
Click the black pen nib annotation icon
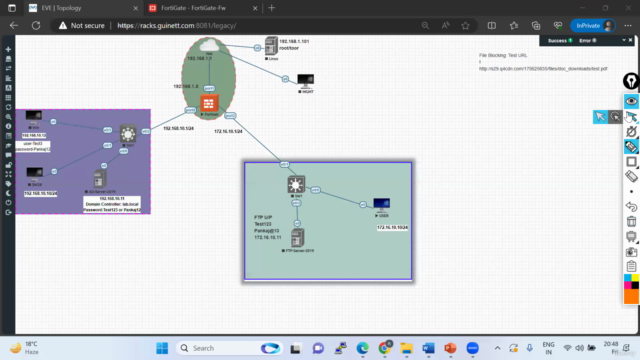[x=631, y=81]
